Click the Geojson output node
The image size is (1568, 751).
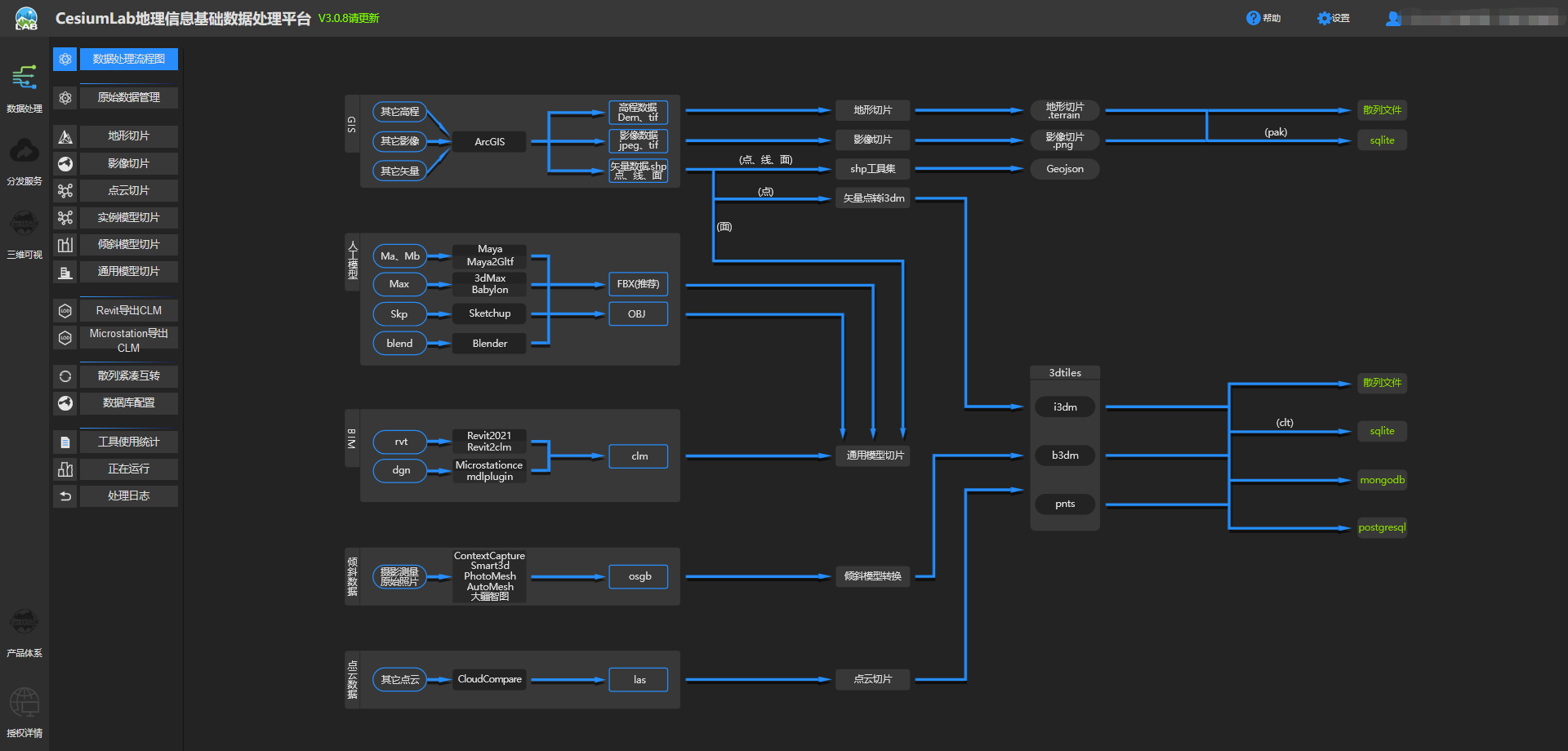[1065, 169]
